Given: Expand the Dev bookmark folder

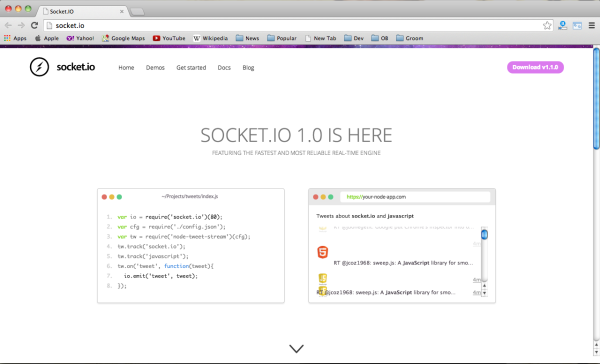Looking at the screenshot, I should pyautogui.click(x=354, y=38).
